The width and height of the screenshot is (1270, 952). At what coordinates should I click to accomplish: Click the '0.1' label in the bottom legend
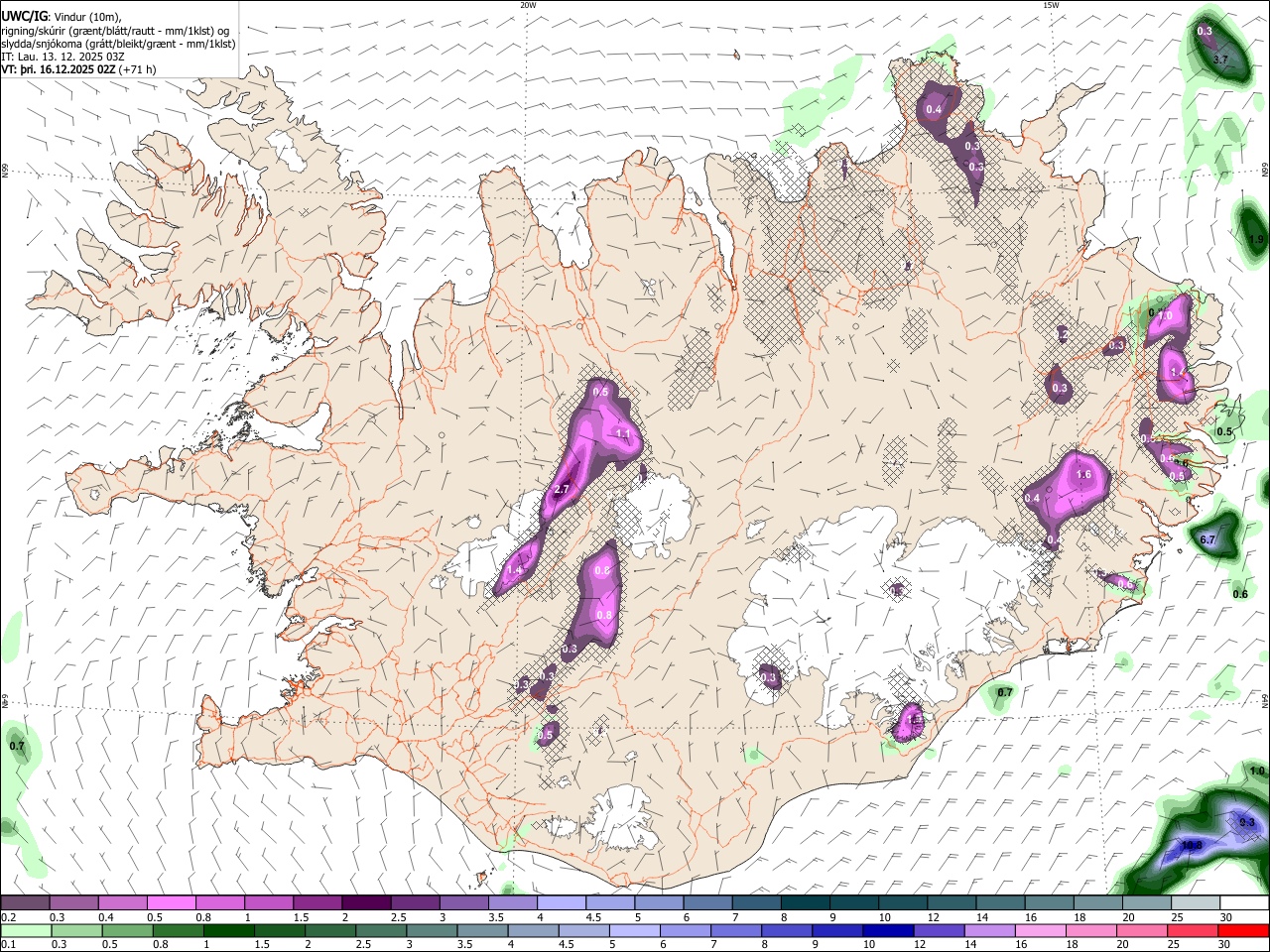pos(8,945)
